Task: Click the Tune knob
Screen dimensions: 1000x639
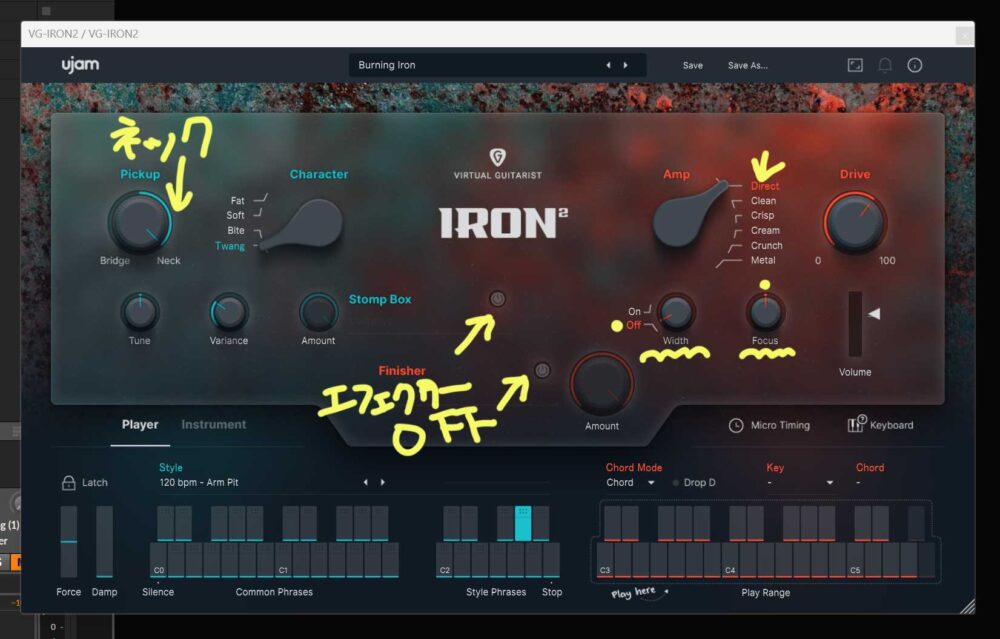Action: (x=140, y=312)
